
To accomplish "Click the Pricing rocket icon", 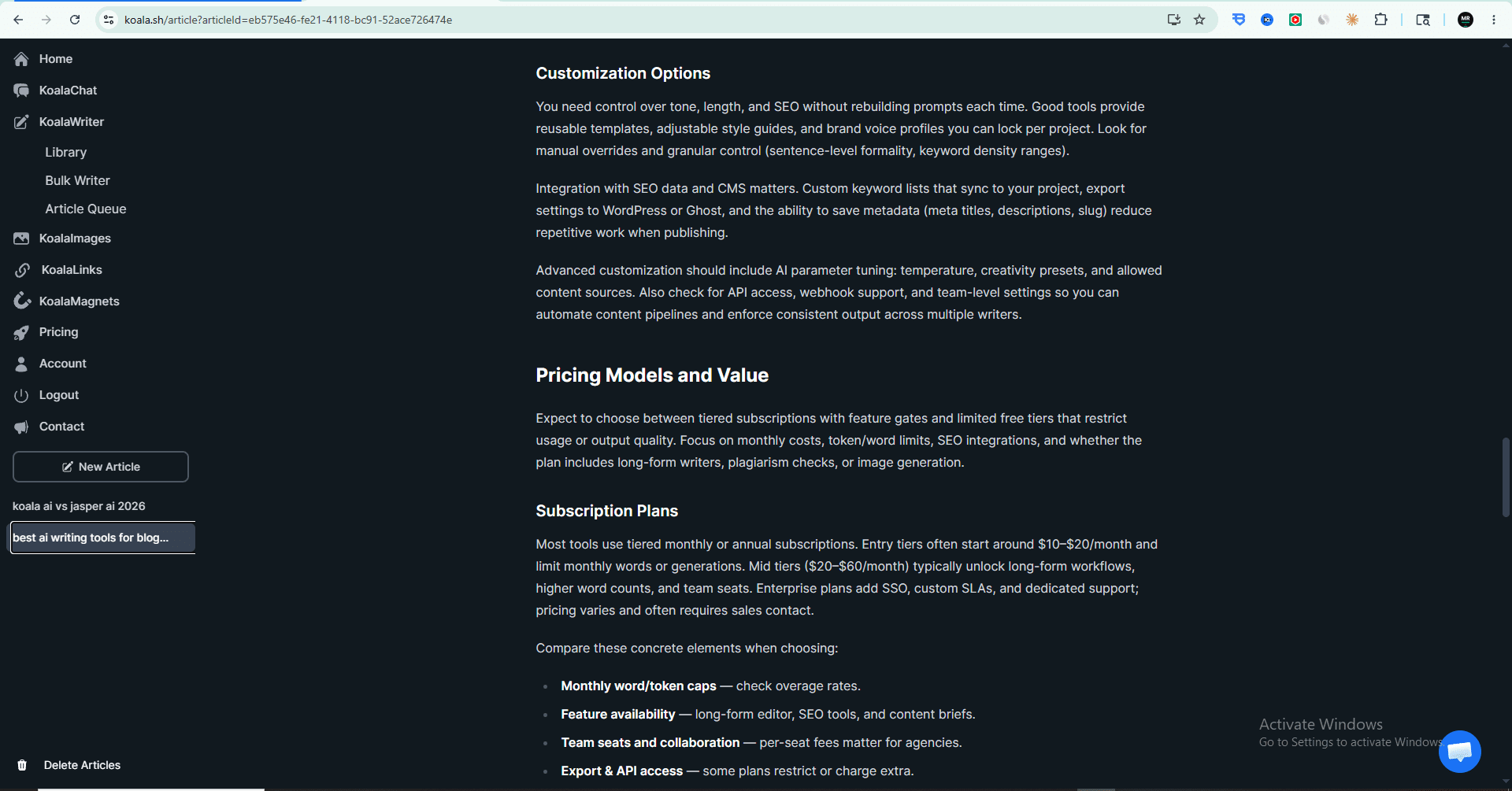I will coord(21,333).
